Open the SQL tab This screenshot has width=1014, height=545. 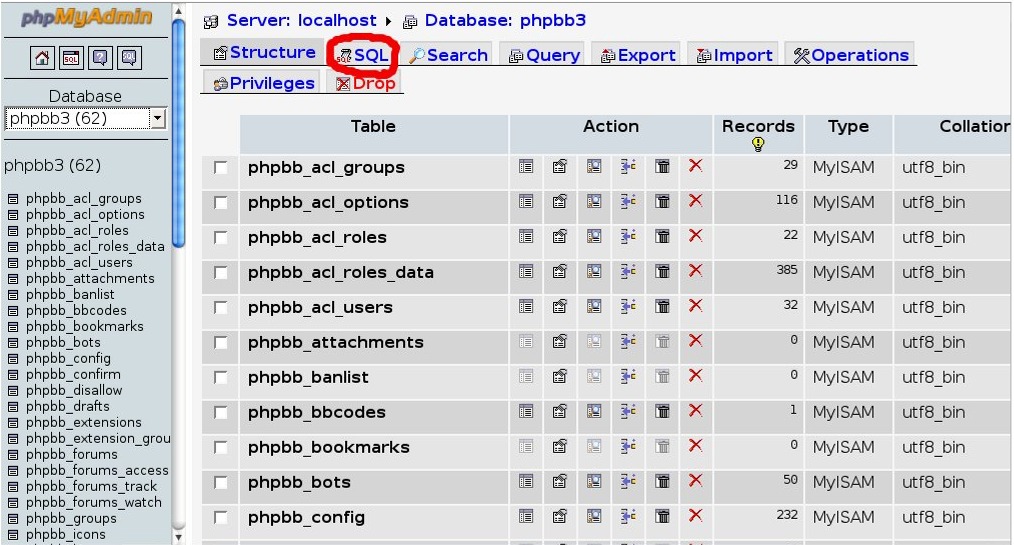[363, 55]
